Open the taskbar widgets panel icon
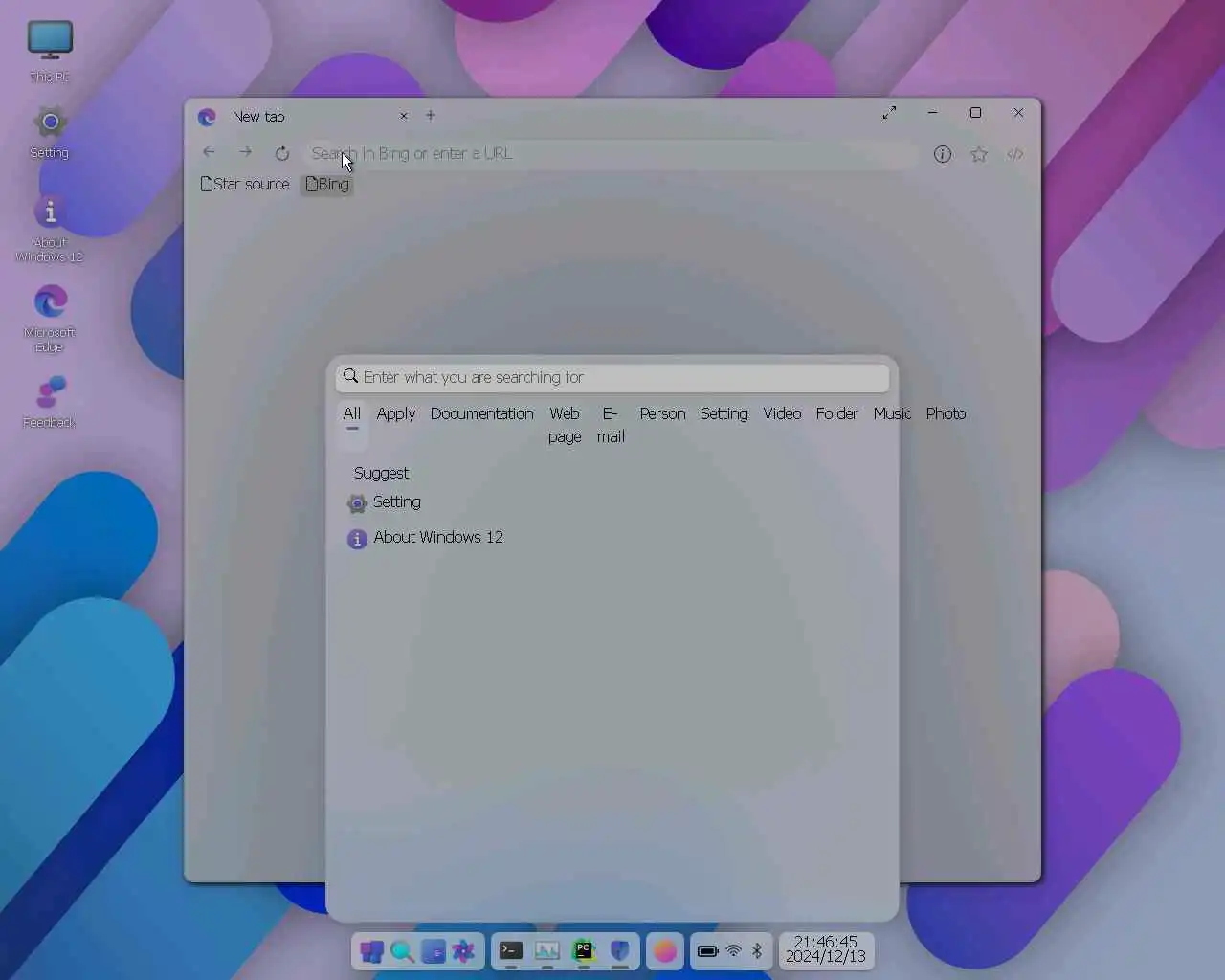The width and height of the screenshot is (1225, 980). [434, 951]
